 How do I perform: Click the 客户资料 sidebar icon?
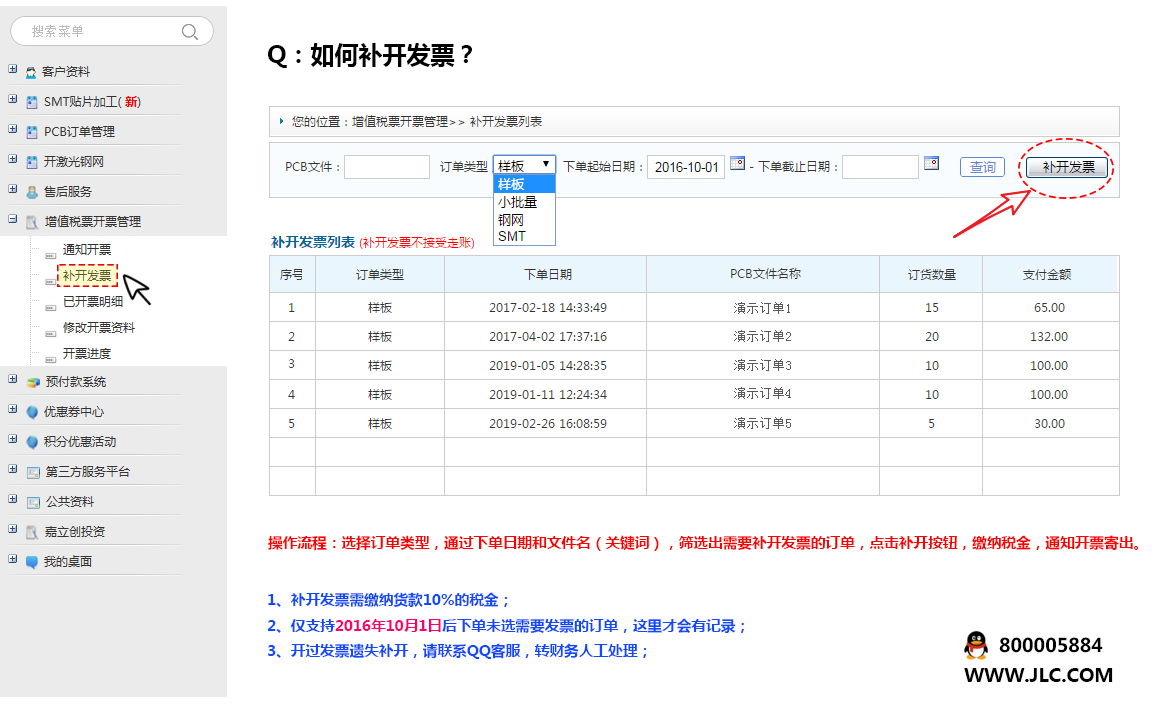click(x=32, y=72)
